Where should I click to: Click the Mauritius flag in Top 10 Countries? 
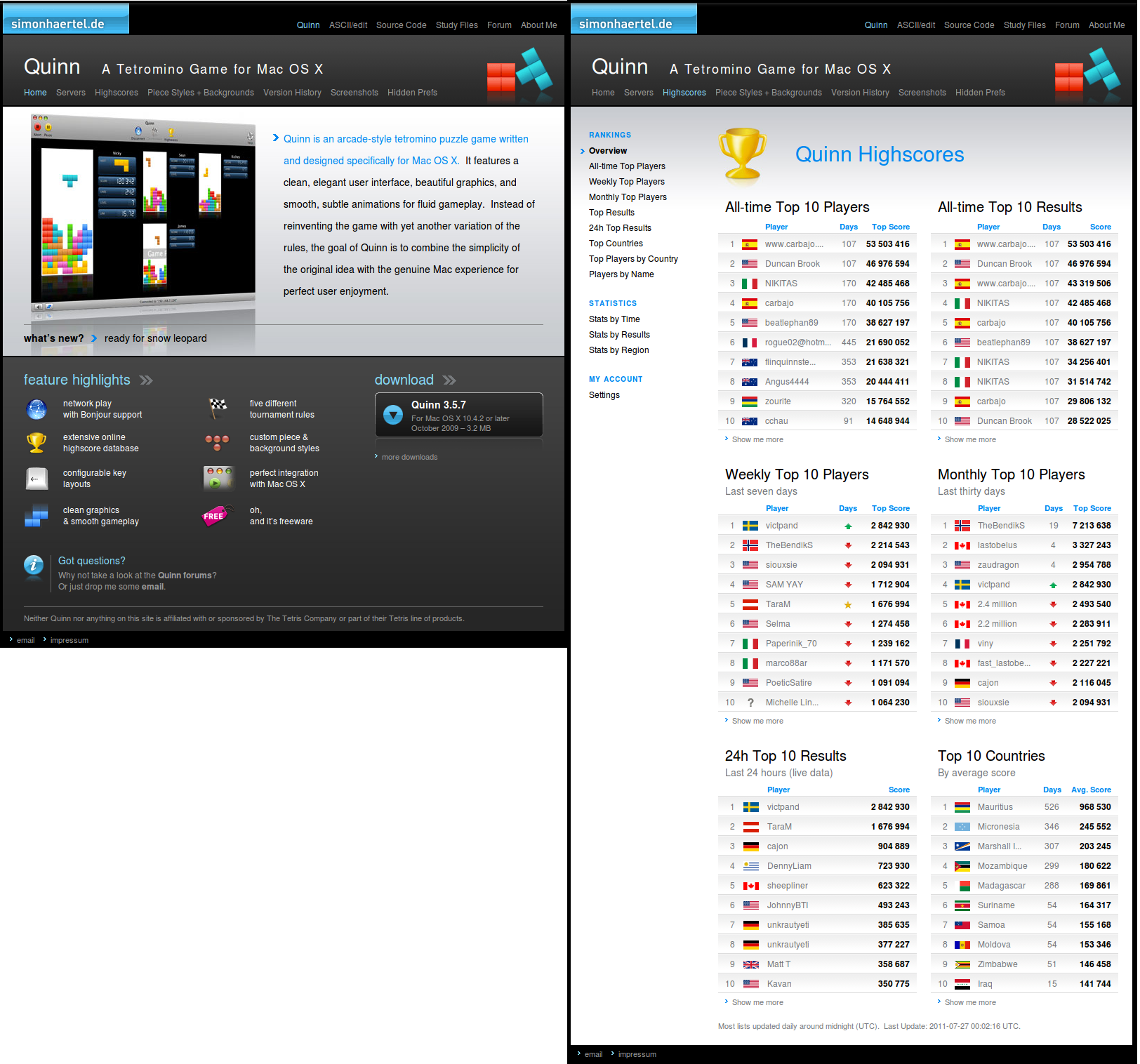tap(962, 808)
